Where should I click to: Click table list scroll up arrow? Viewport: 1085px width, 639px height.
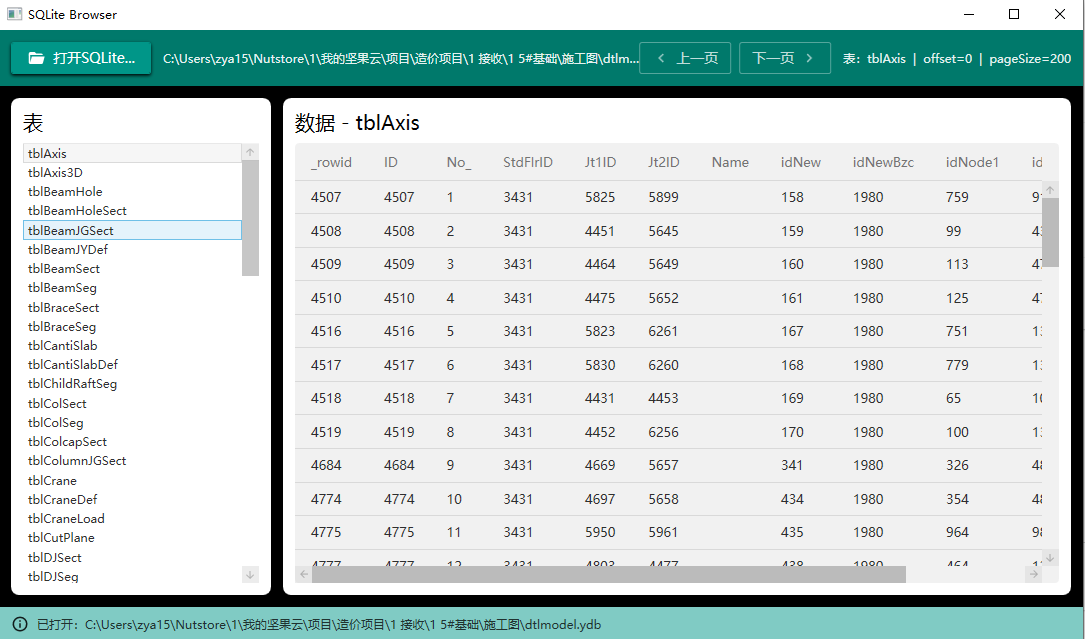(250, 153)
